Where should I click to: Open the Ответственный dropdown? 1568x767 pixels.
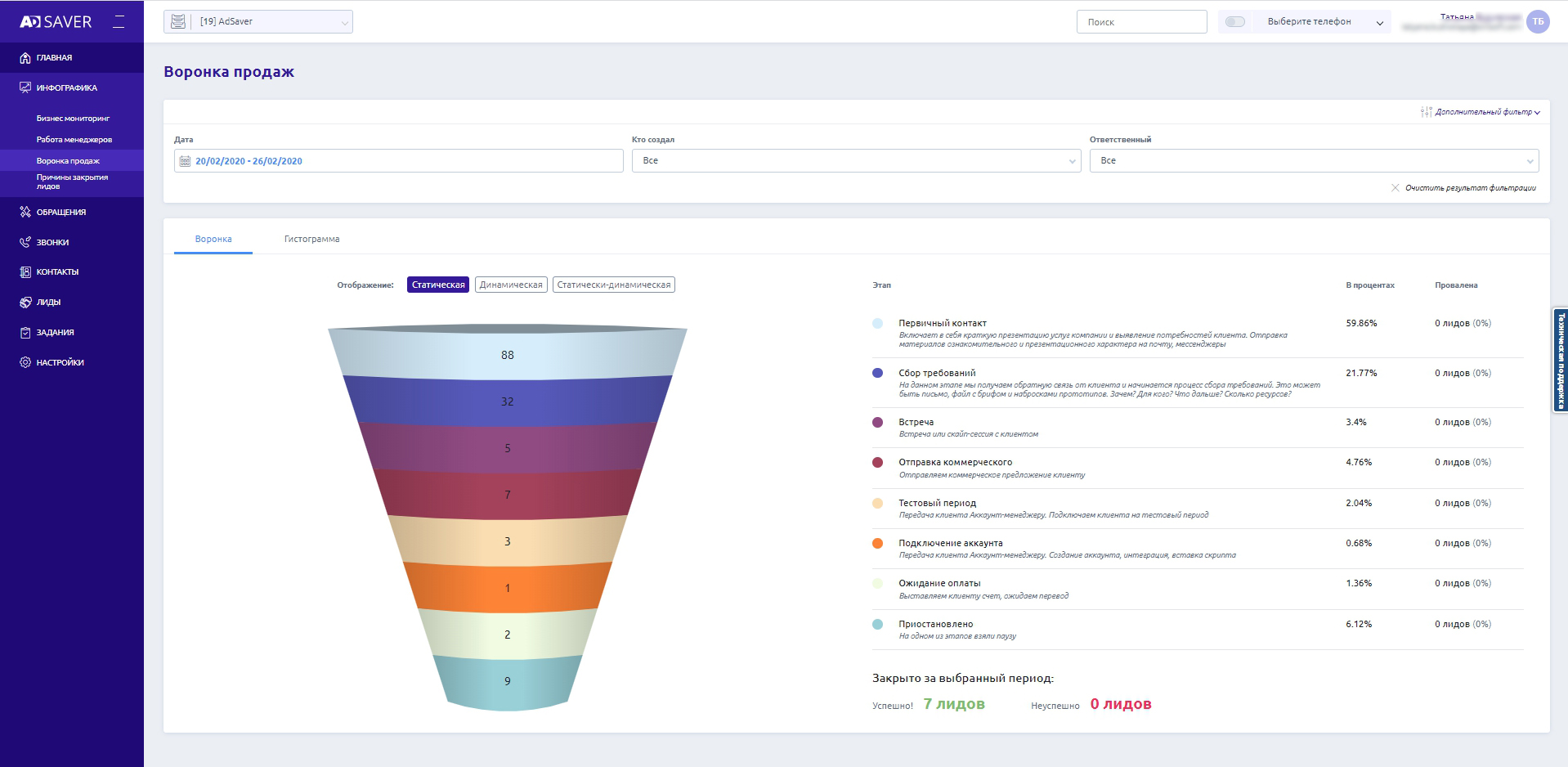pos(1314,161)
